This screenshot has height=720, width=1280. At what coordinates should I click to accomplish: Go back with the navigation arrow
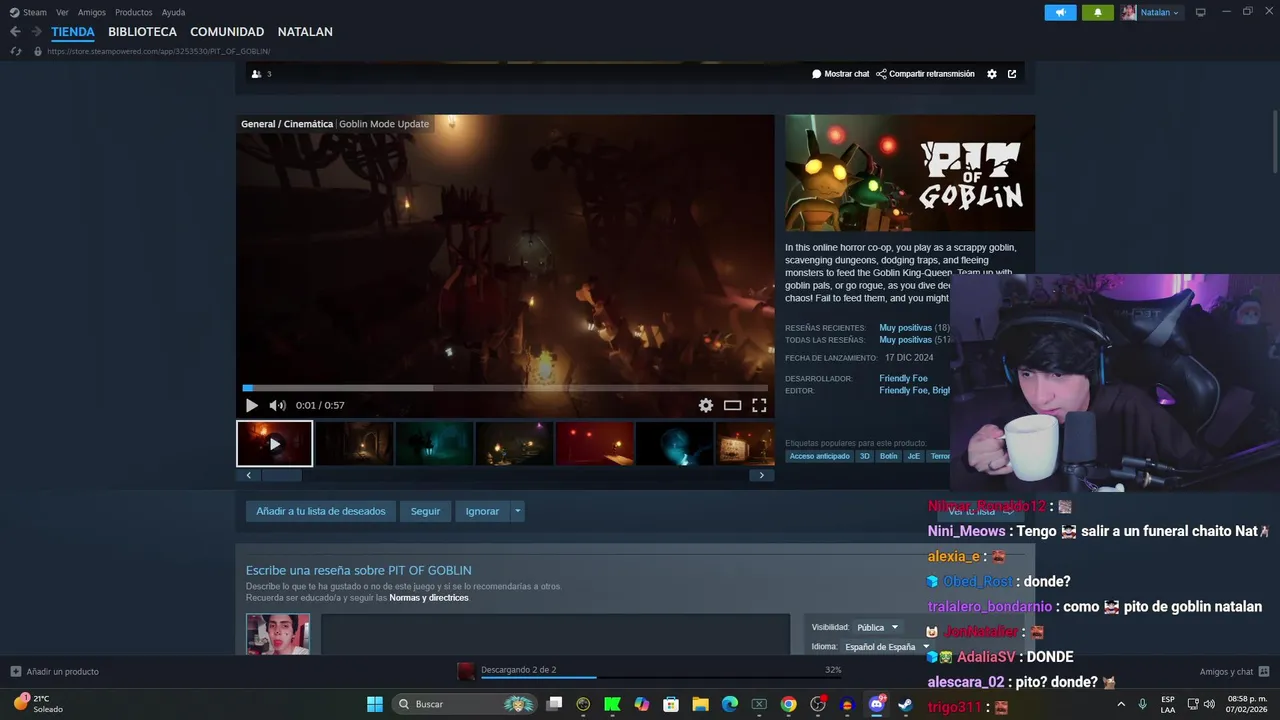15,32
